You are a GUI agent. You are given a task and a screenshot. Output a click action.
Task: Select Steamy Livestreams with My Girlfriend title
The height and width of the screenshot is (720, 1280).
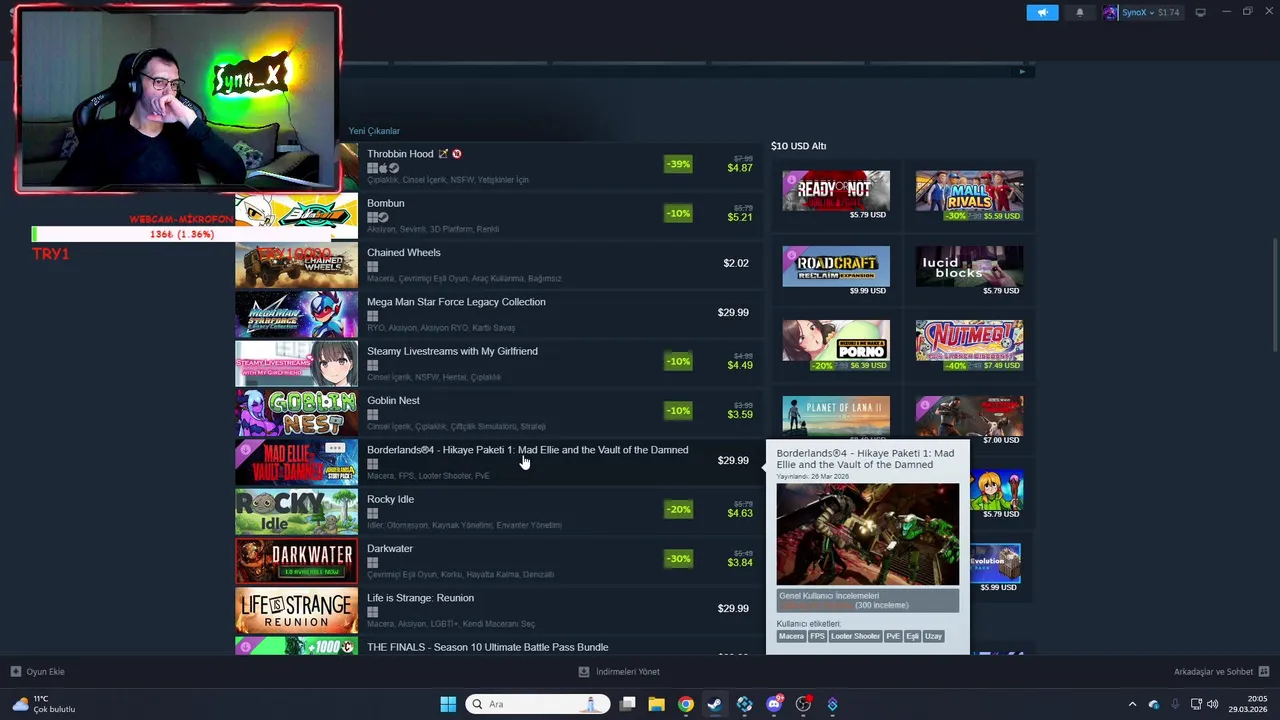[452, 351]
